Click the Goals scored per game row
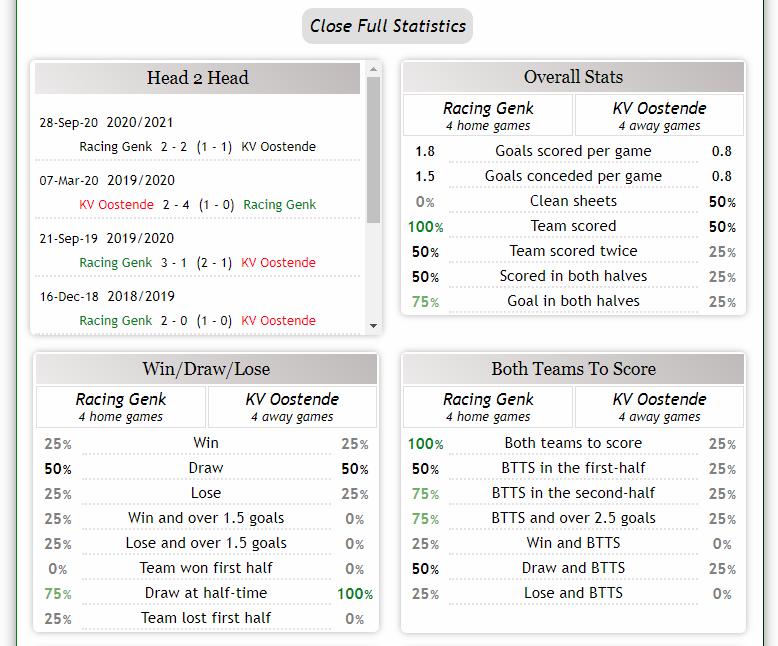The height and width of the screenshot is (646, 778). (x=573, y=151)
